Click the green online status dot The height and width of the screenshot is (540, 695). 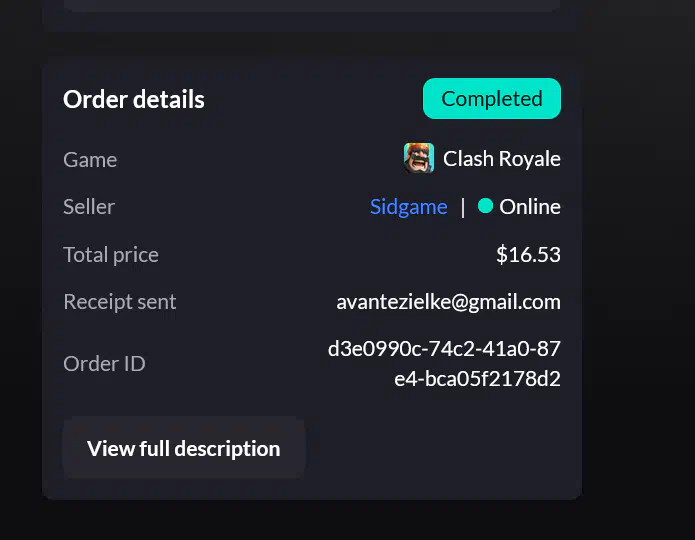tap(486, 206)
